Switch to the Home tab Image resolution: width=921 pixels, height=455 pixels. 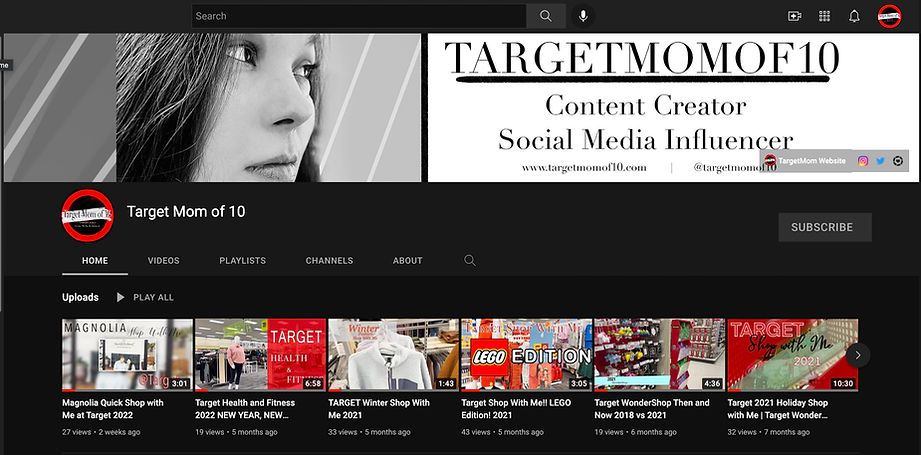click(x=95, y=261)
